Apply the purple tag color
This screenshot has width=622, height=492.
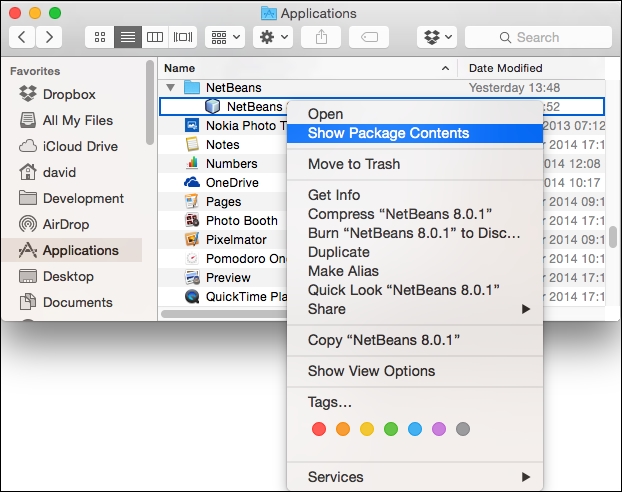click(439, 429)
